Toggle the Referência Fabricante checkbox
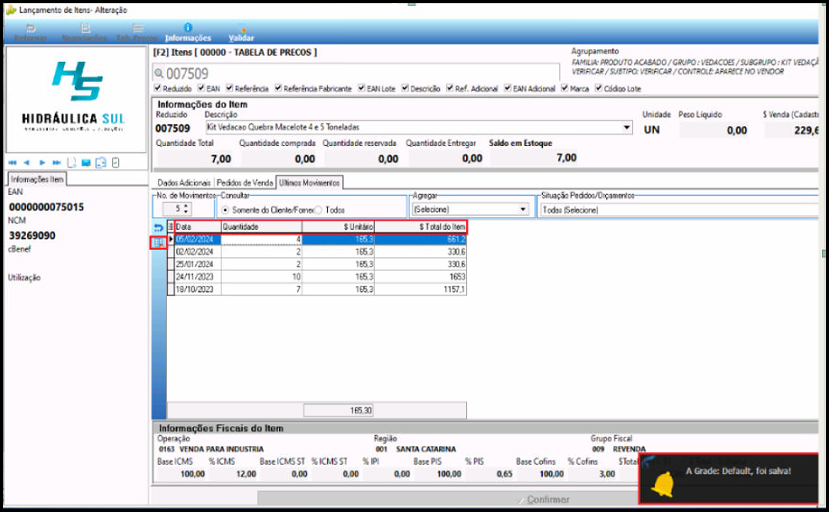 pos(278,88)
